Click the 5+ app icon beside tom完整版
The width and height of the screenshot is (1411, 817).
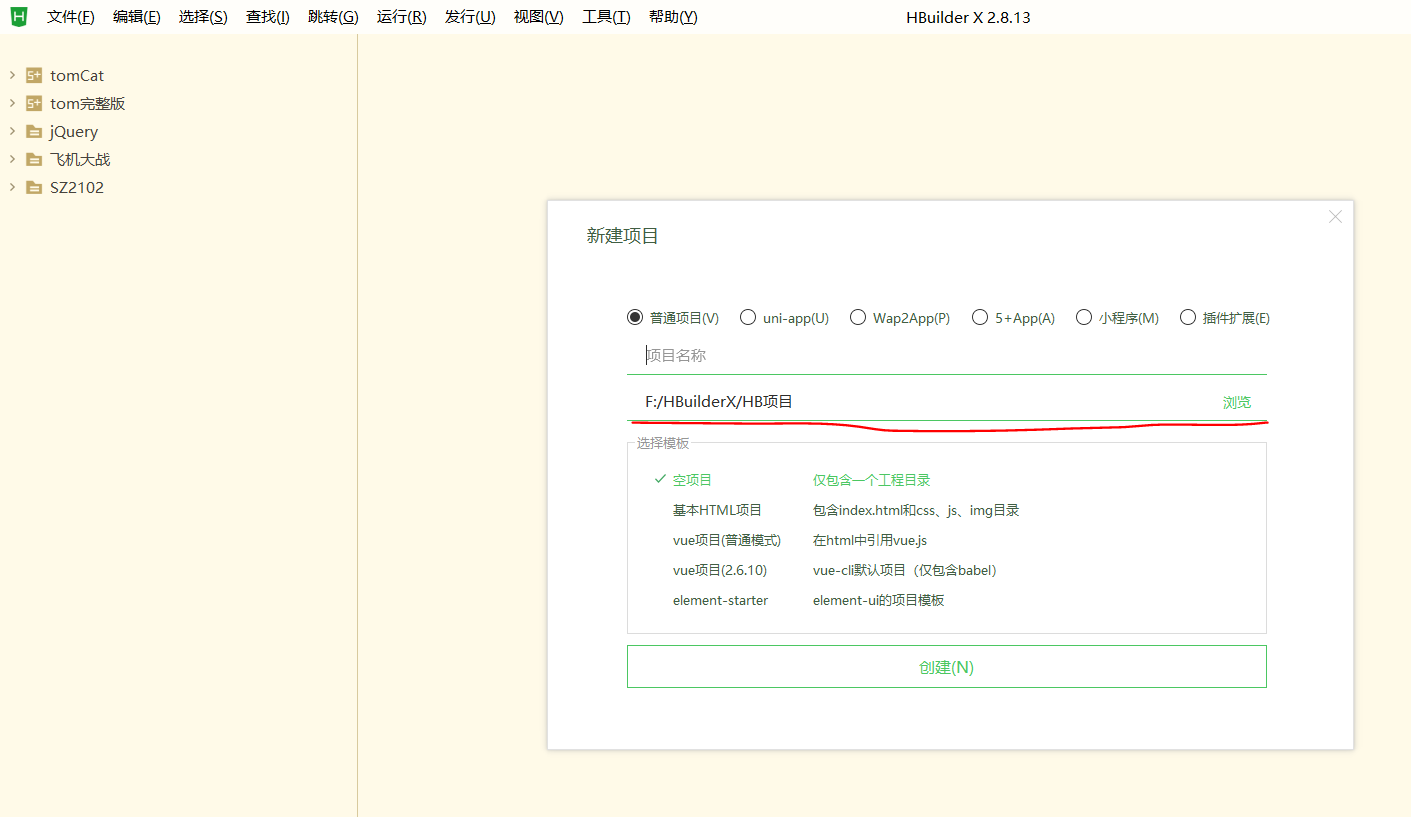pos(33,103)
